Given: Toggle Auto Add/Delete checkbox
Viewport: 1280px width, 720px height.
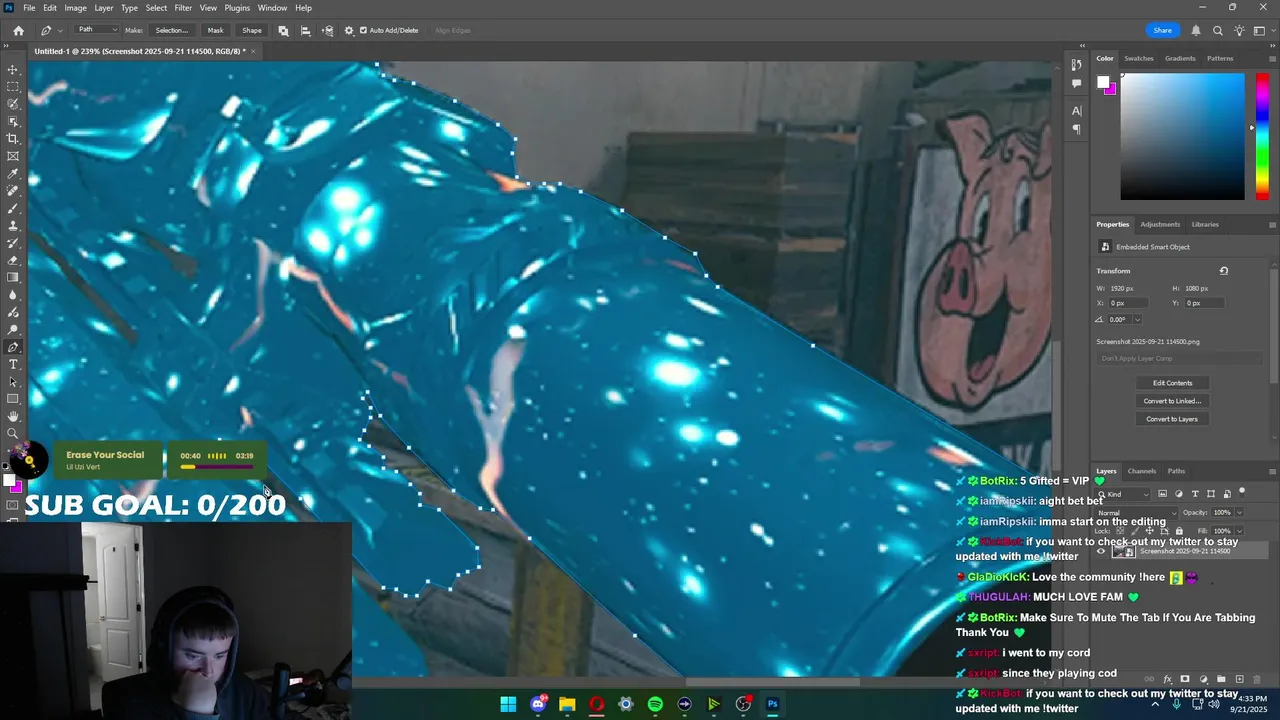Looking at the screenshot, I should [x=363, y=30].
